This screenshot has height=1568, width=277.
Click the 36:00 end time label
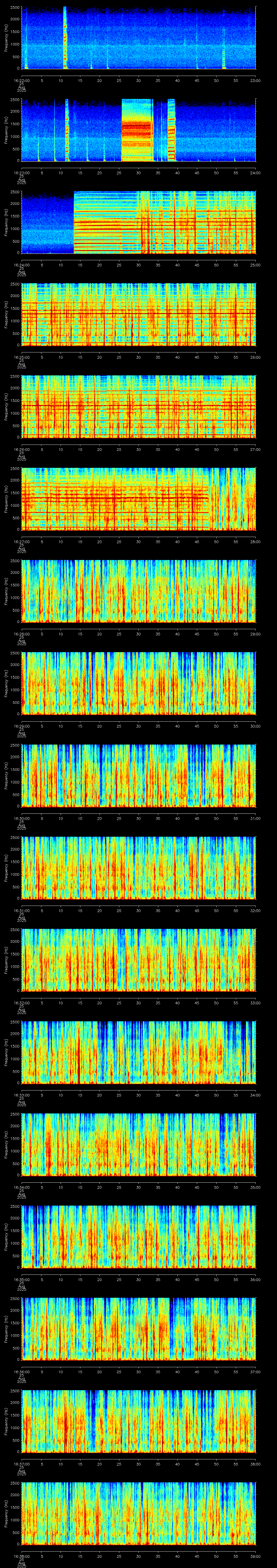tap(255, 1279)
